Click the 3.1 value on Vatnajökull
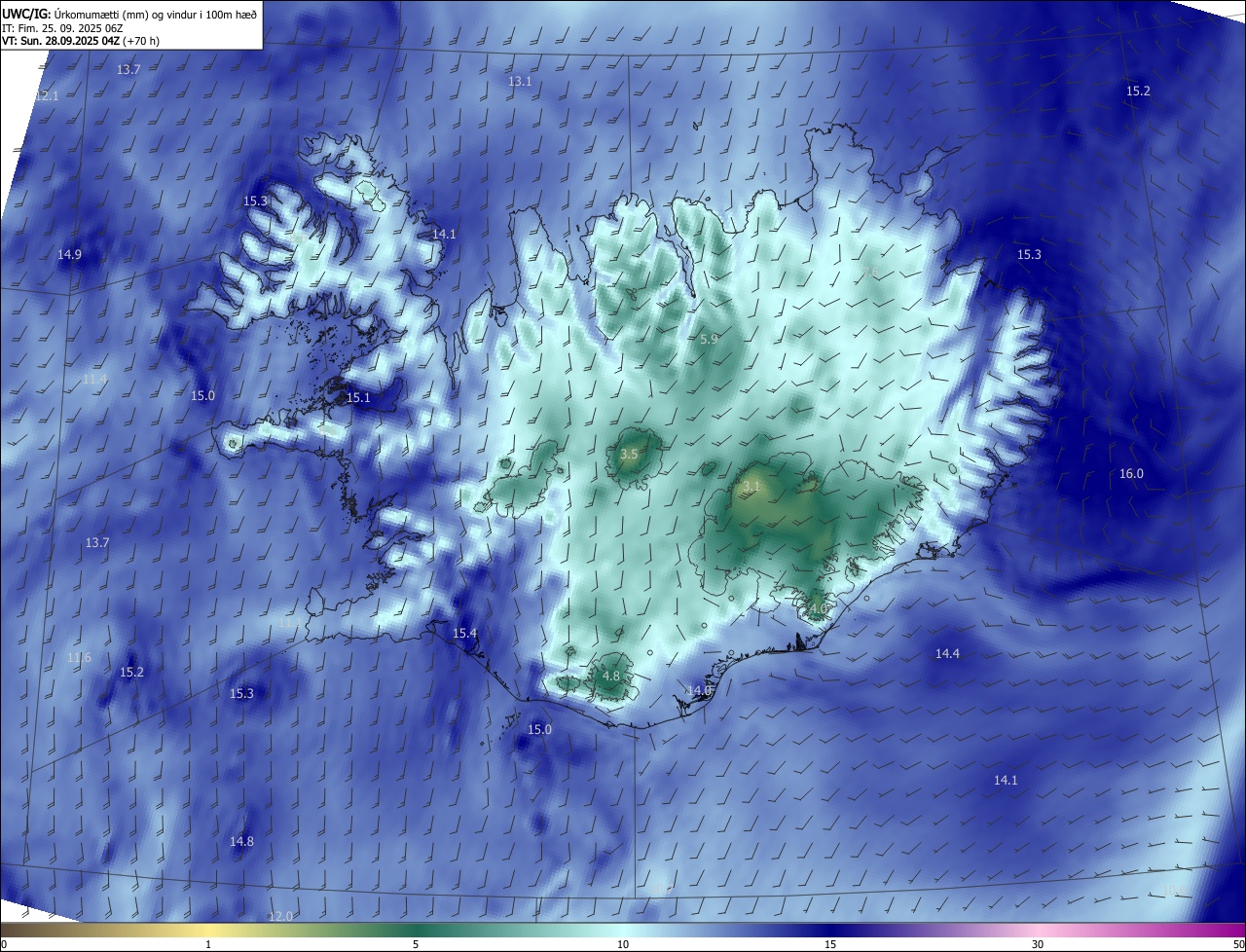Viewport: 1246px width, 952px height. [751, 486]
